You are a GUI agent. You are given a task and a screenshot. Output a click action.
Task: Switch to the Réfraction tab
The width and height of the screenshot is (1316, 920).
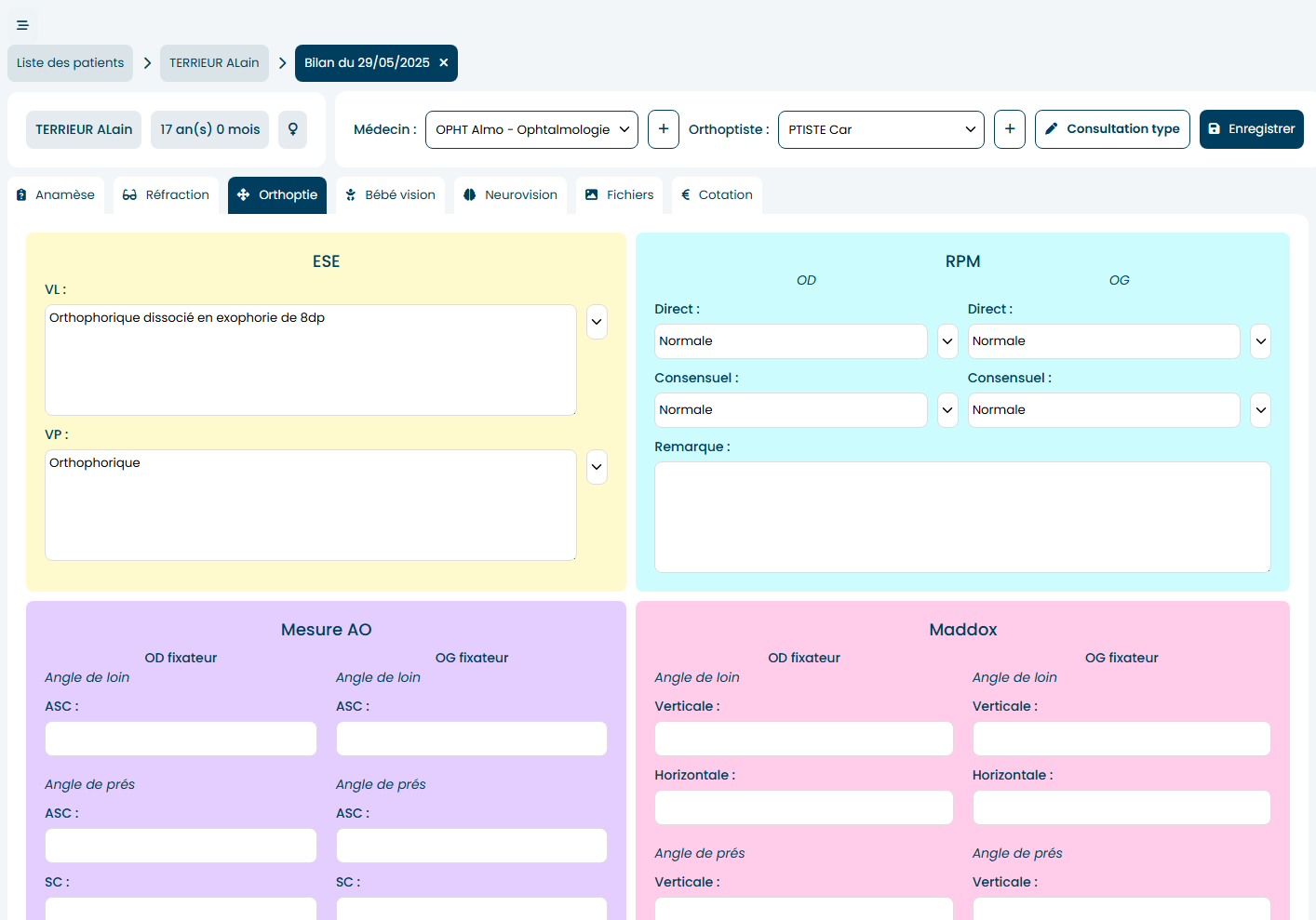166,195
